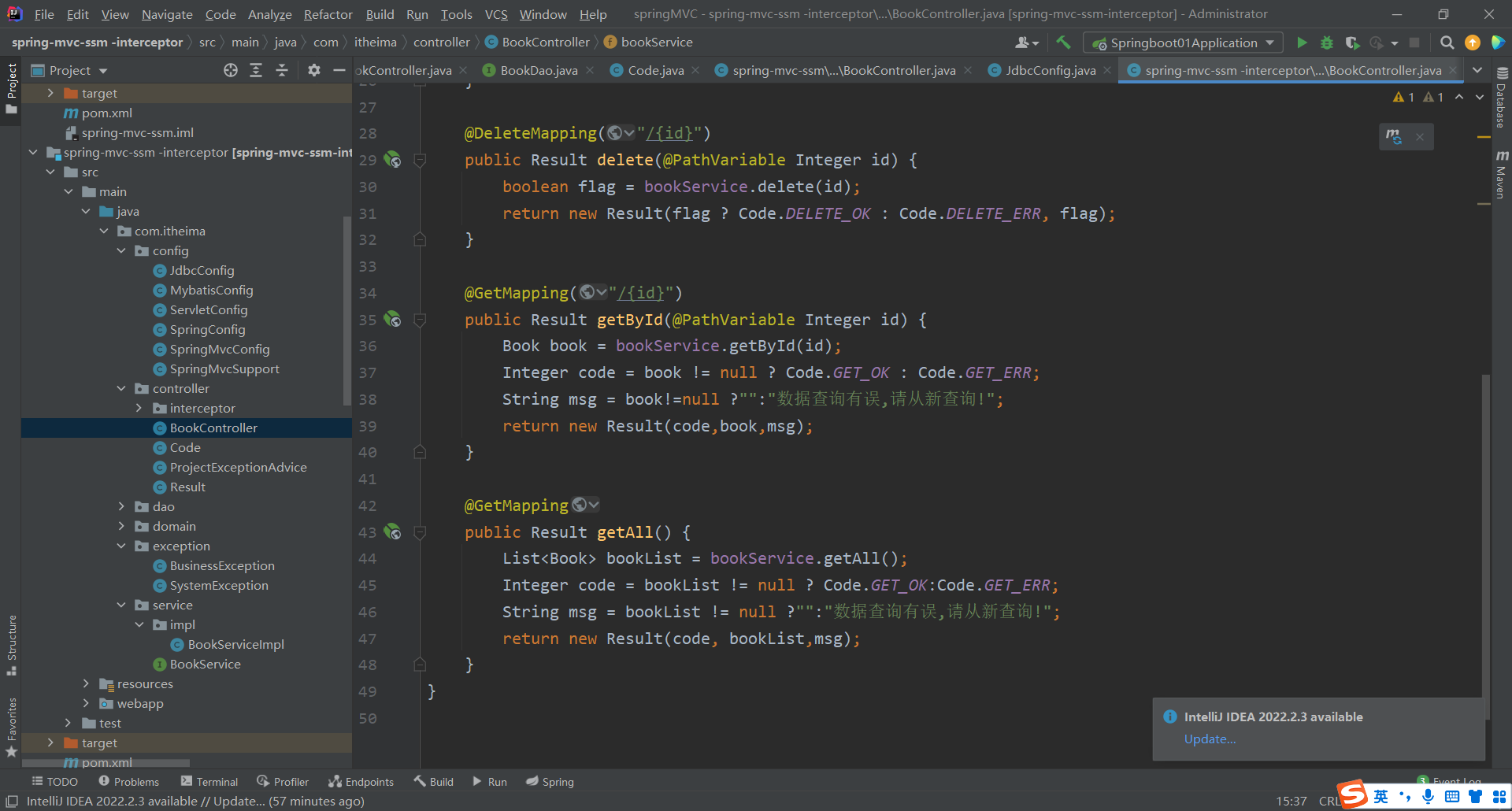
Task: Open the Terminal tool window
Action: click(209, 781)
